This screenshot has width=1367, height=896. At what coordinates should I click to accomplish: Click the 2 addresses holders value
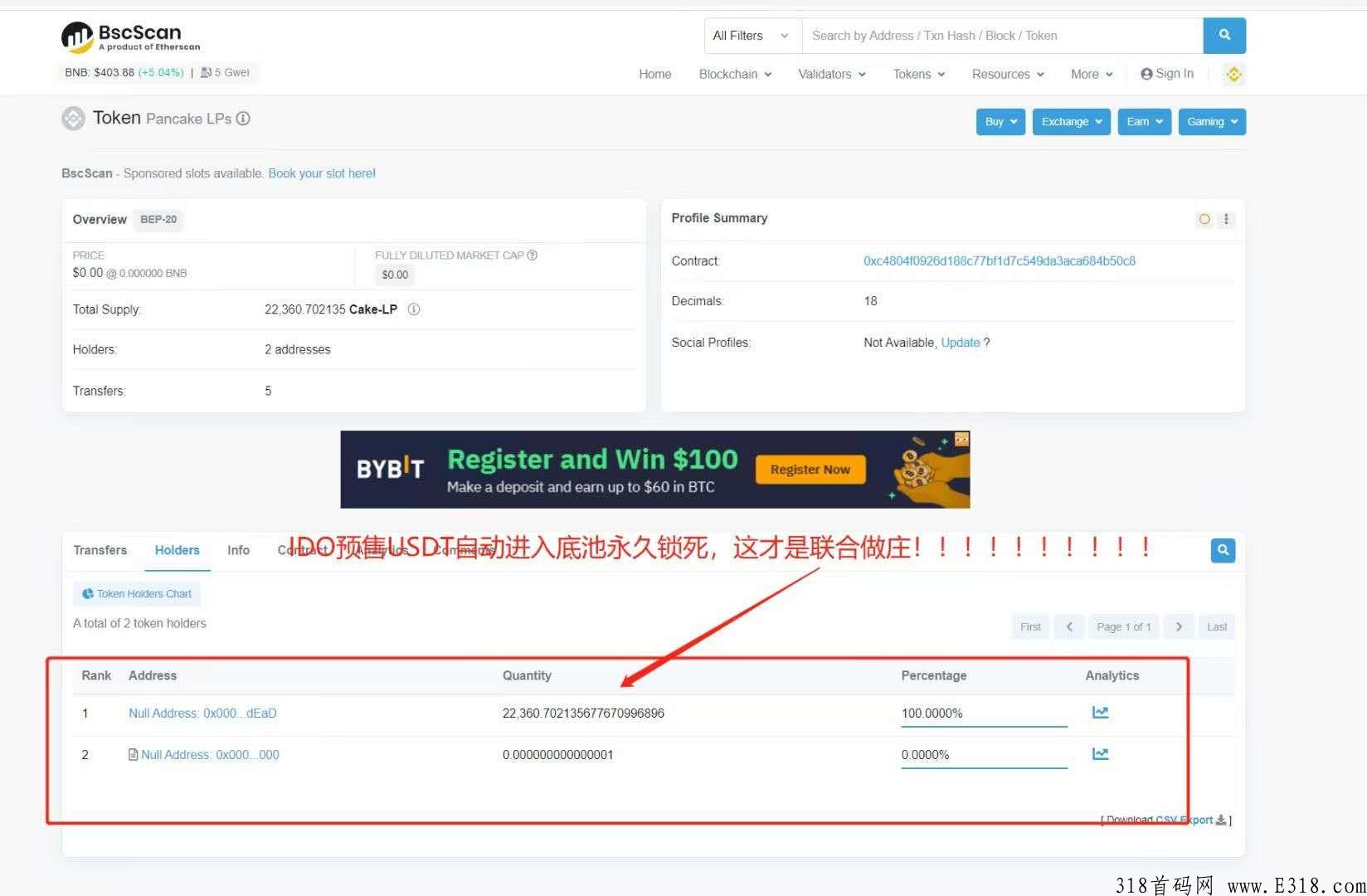298,350
